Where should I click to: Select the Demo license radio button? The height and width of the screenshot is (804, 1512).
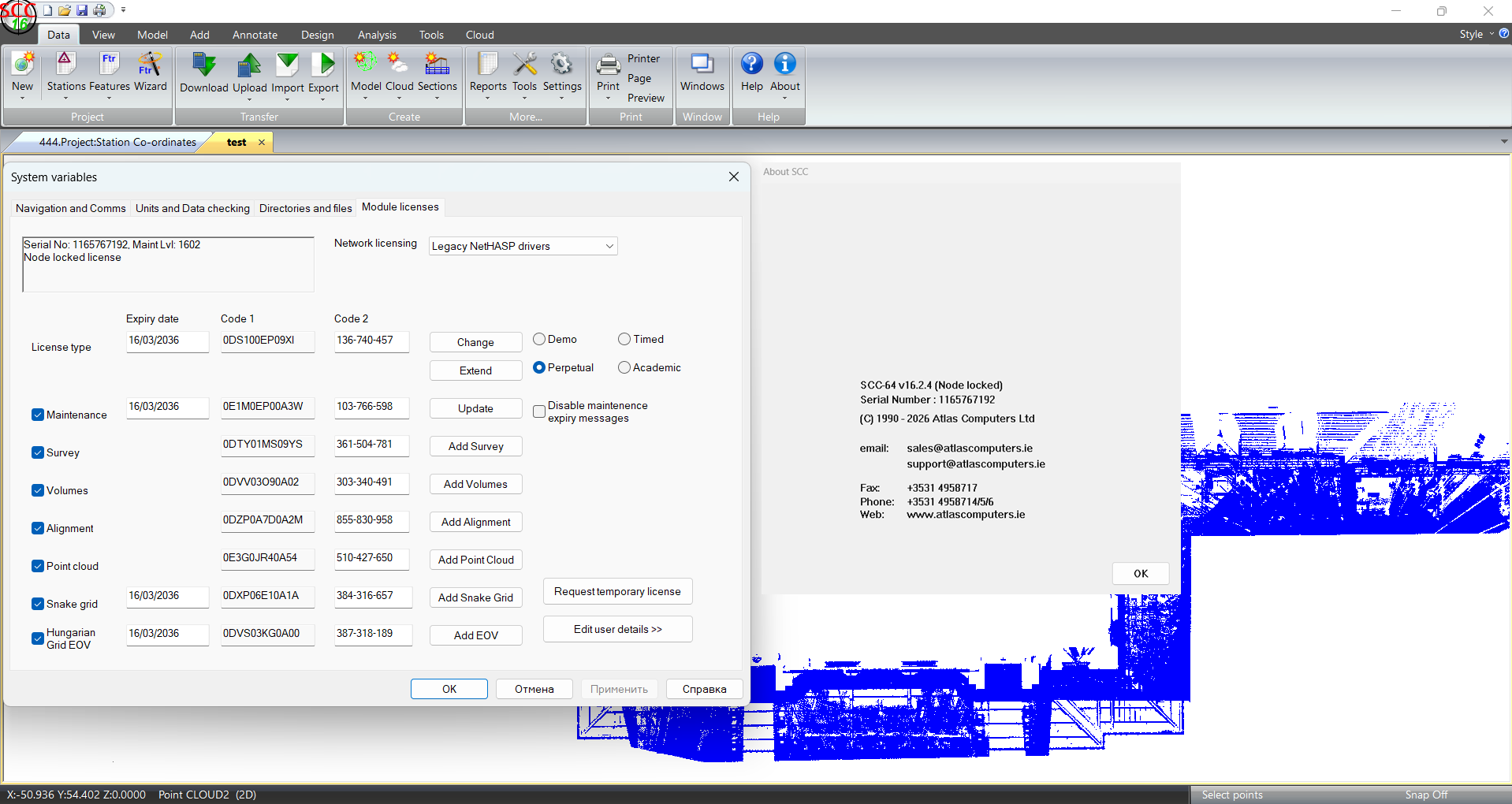coord(539,339)
